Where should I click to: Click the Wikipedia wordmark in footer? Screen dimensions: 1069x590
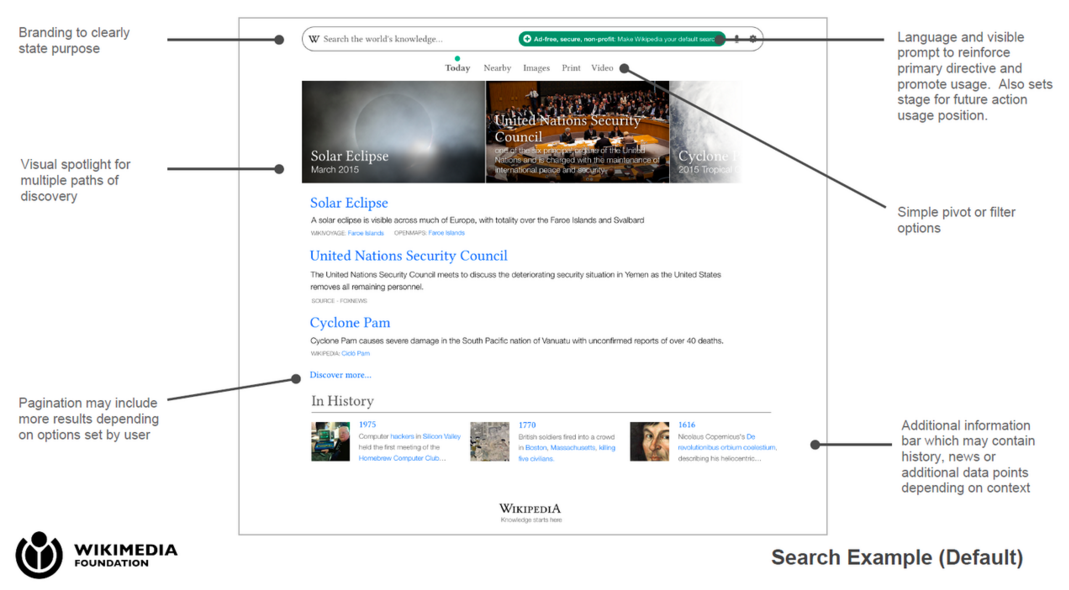[530, 509]
